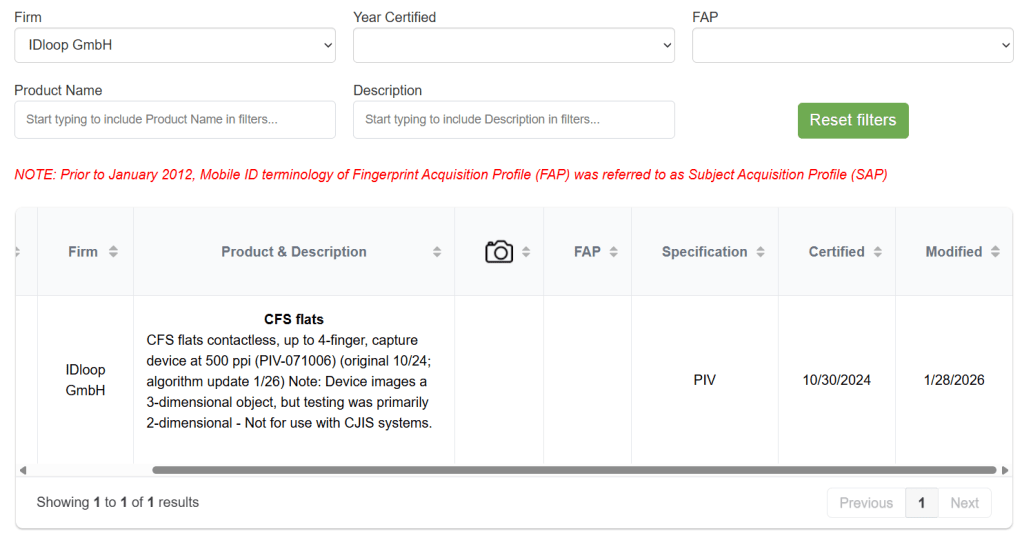Select page 1 in pagination
Screen dimensions: 1022x538
point(921,503)
